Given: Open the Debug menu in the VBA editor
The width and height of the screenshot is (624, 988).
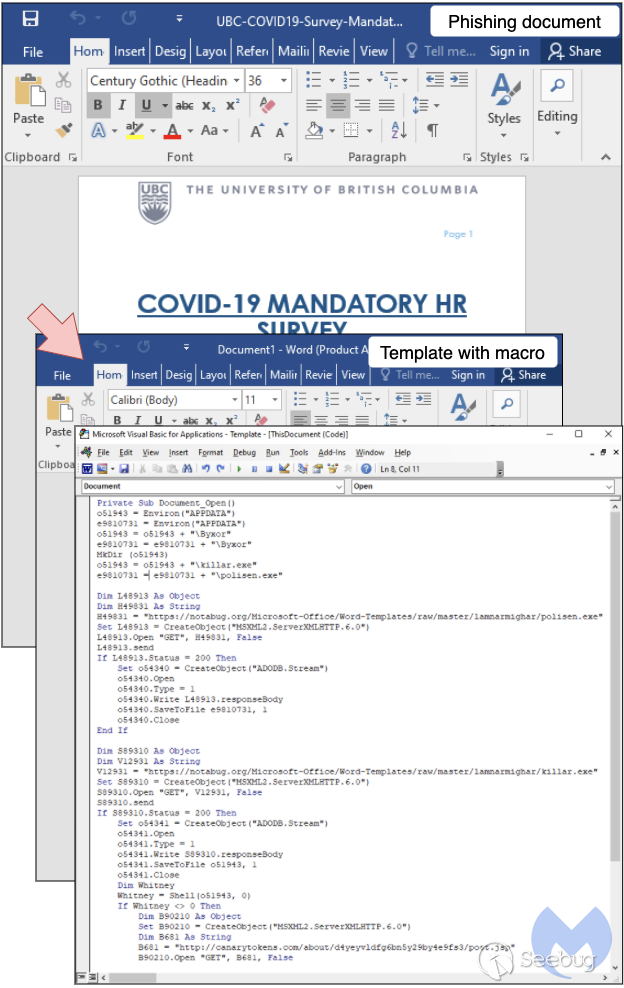Looking at the screenshot, I should (x=245, y=452).
